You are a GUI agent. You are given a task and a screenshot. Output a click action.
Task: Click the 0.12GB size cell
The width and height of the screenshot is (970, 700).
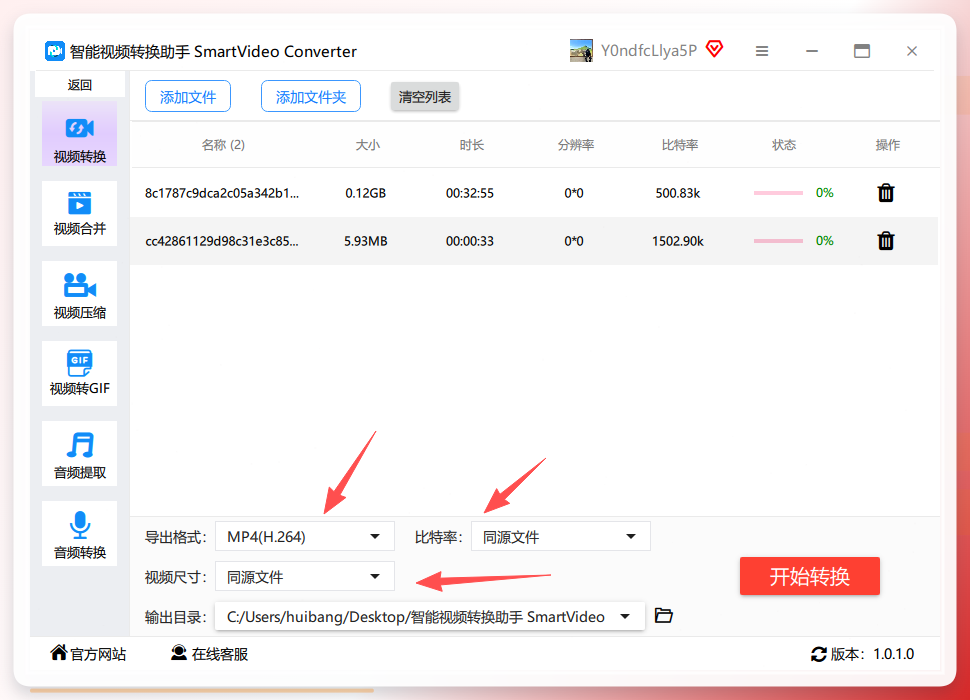coord(366,193)
